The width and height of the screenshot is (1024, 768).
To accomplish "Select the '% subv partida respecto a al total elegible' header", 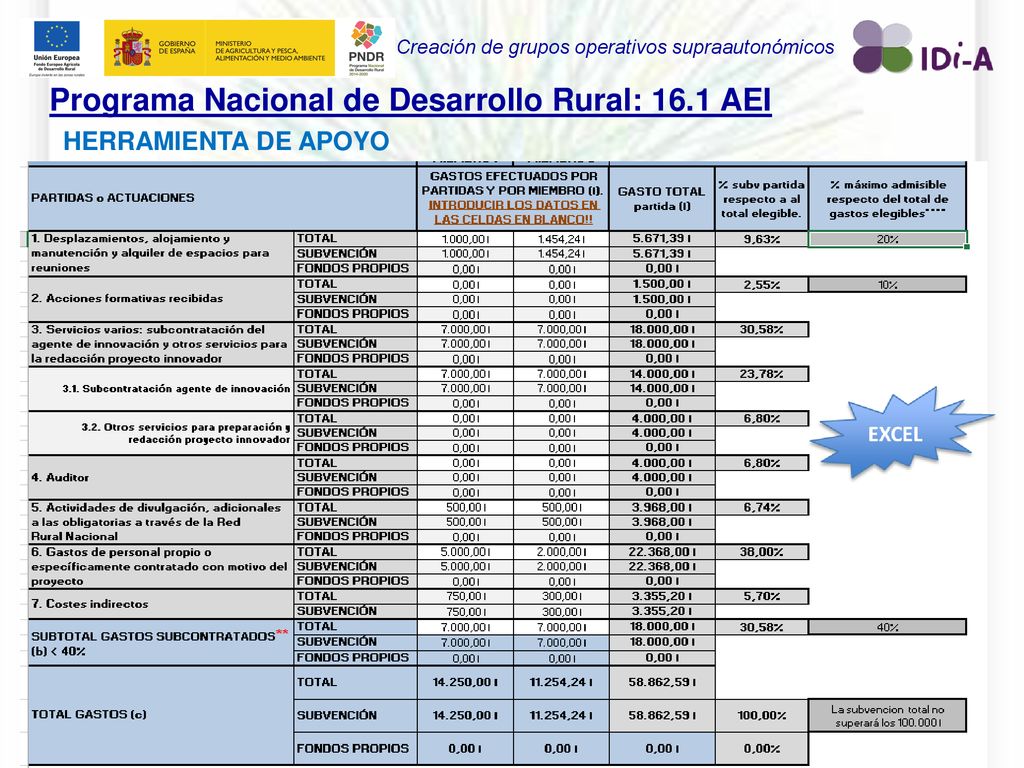I will coord(761,198).
